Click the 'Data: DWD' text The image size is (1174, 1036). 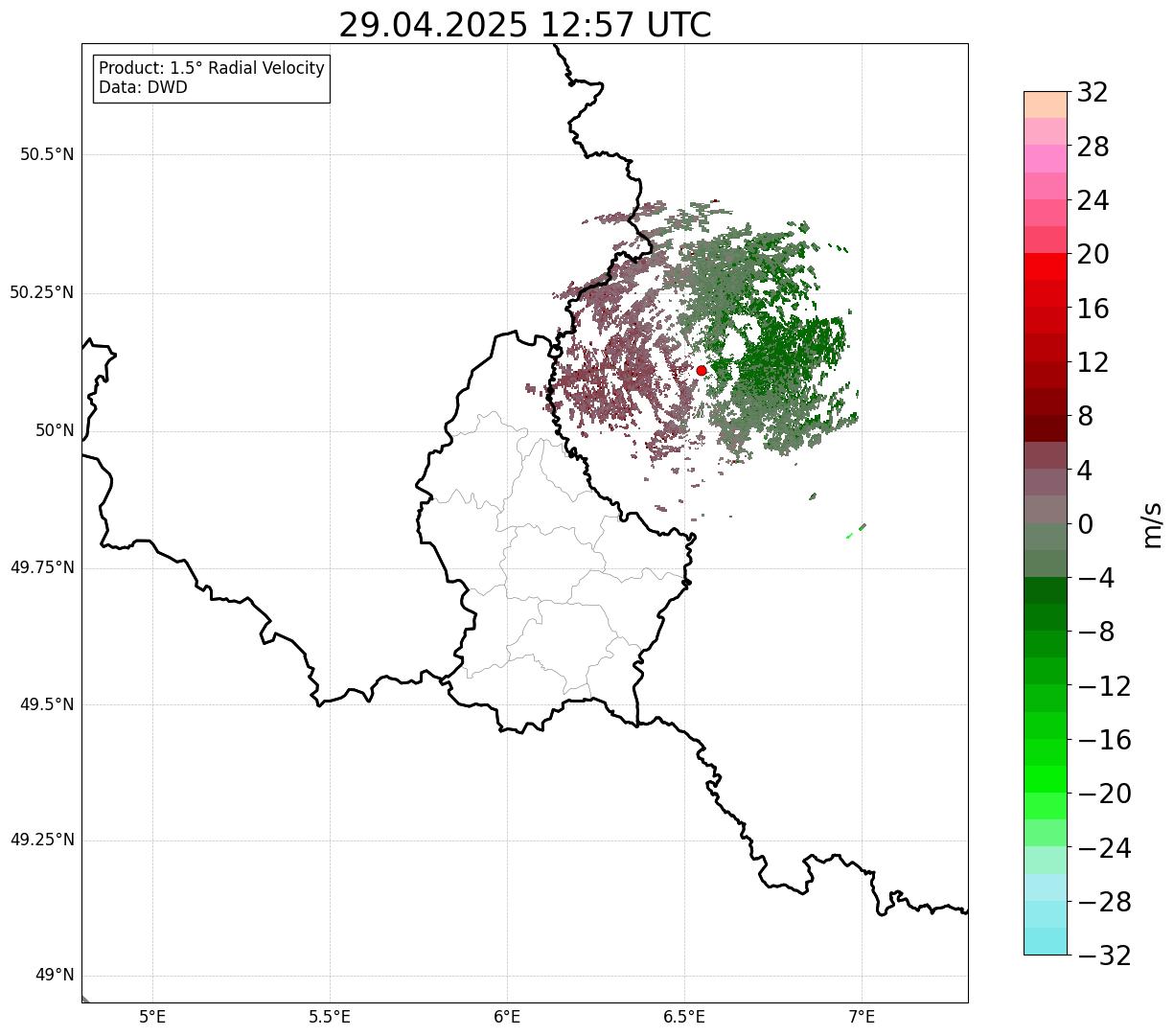click(144, 88)
